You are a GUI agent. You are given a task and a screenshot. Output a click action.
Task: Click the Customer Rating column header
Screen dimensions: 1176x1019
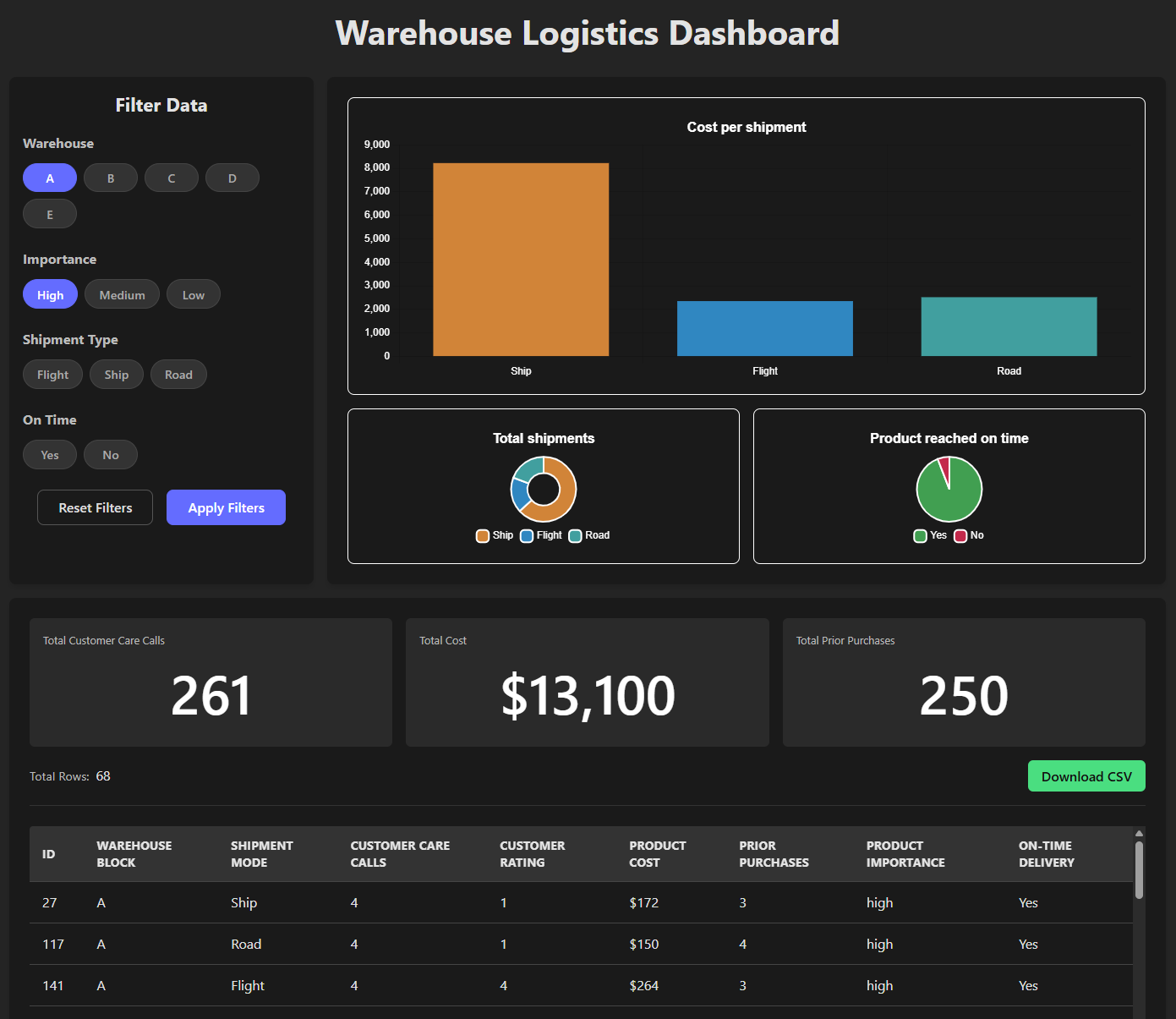pos(532,854)
